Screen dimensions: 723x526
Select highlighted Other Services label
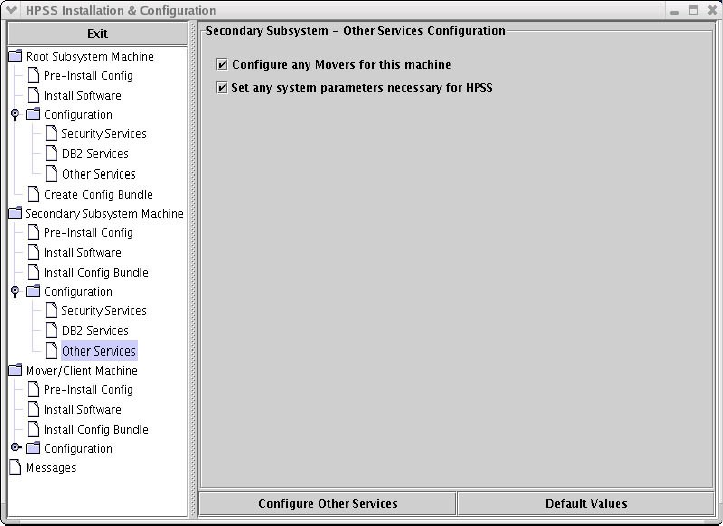click(x=99, y=351)
